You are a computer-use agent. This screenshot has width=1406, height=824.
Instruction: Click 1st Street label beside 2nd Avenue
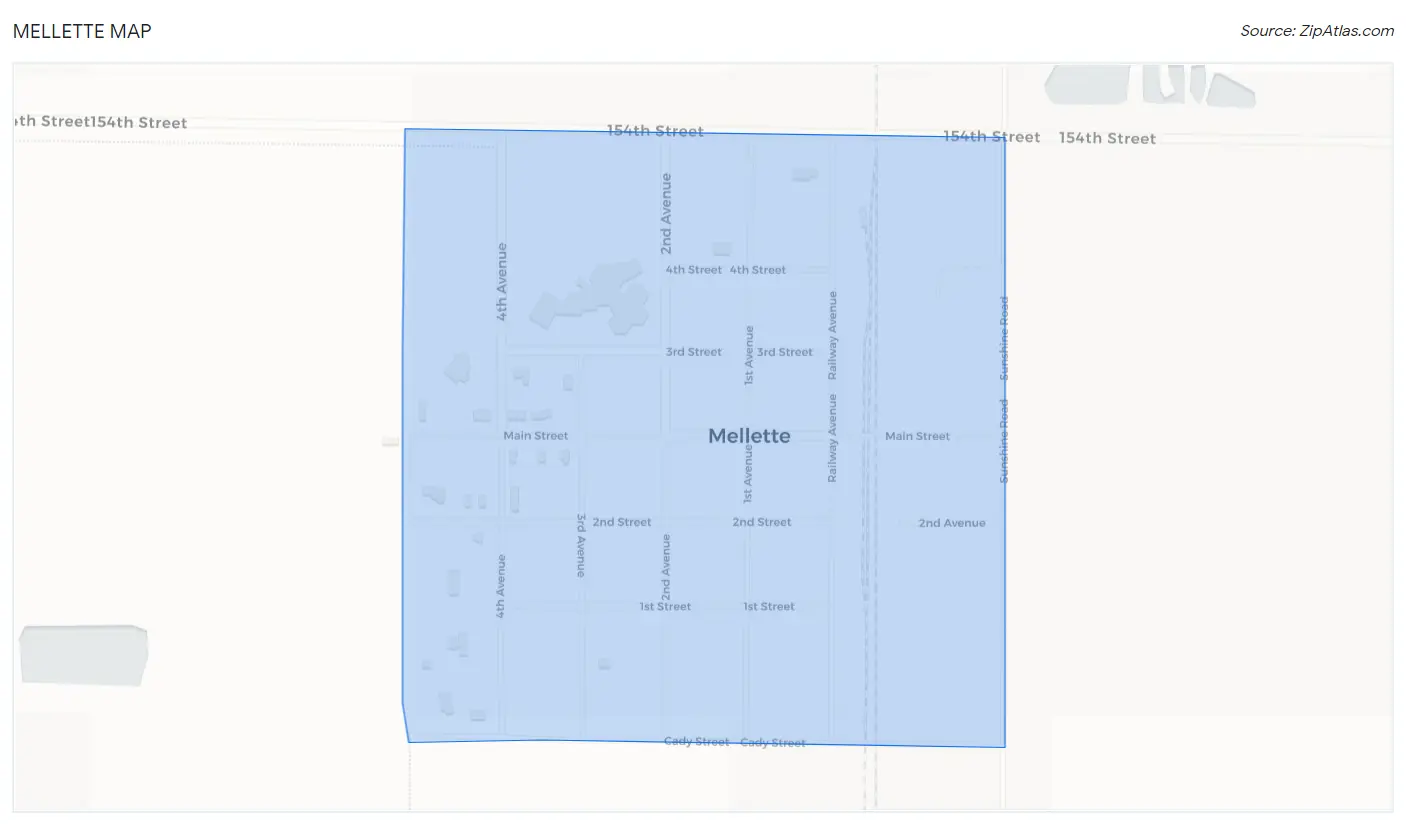(666, 607)
